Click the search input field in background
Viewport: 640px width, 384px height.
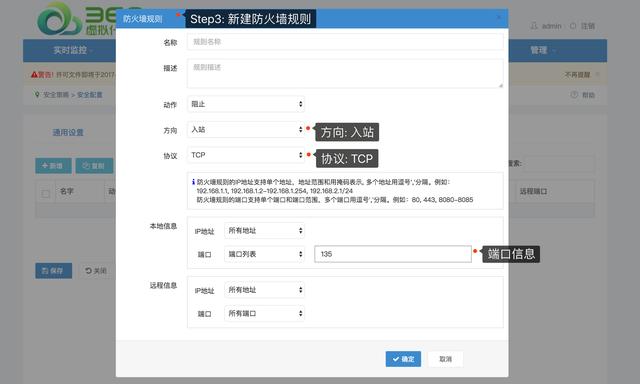(x=559, y=163)
